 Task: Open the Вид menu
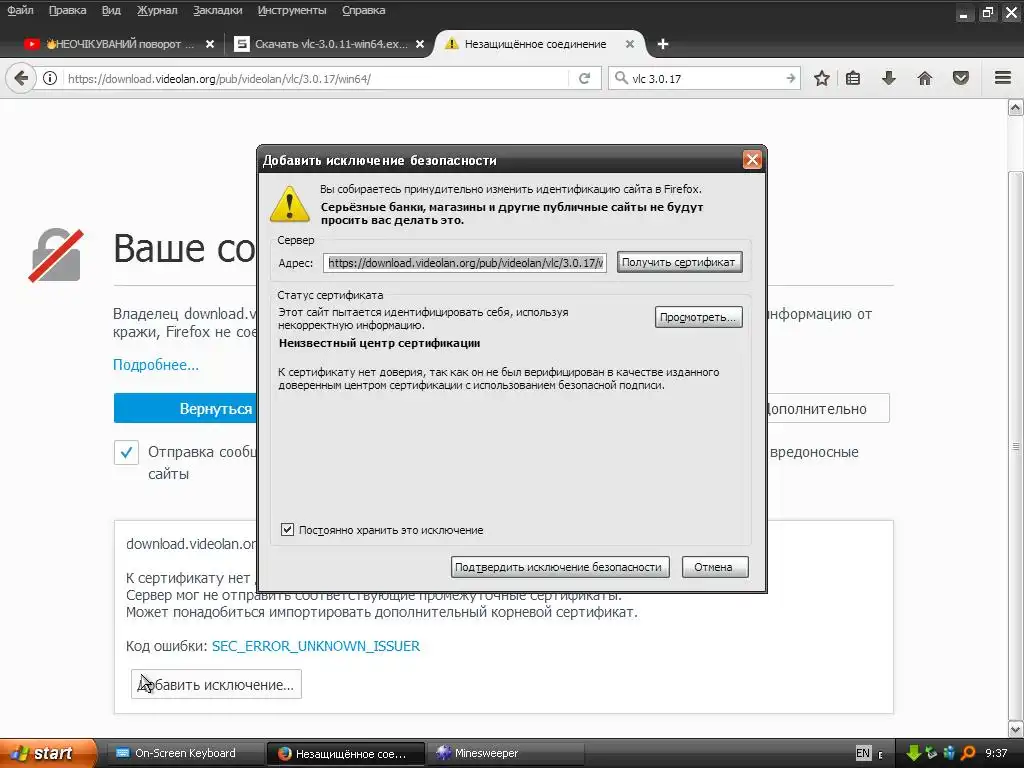click(111, 10)
